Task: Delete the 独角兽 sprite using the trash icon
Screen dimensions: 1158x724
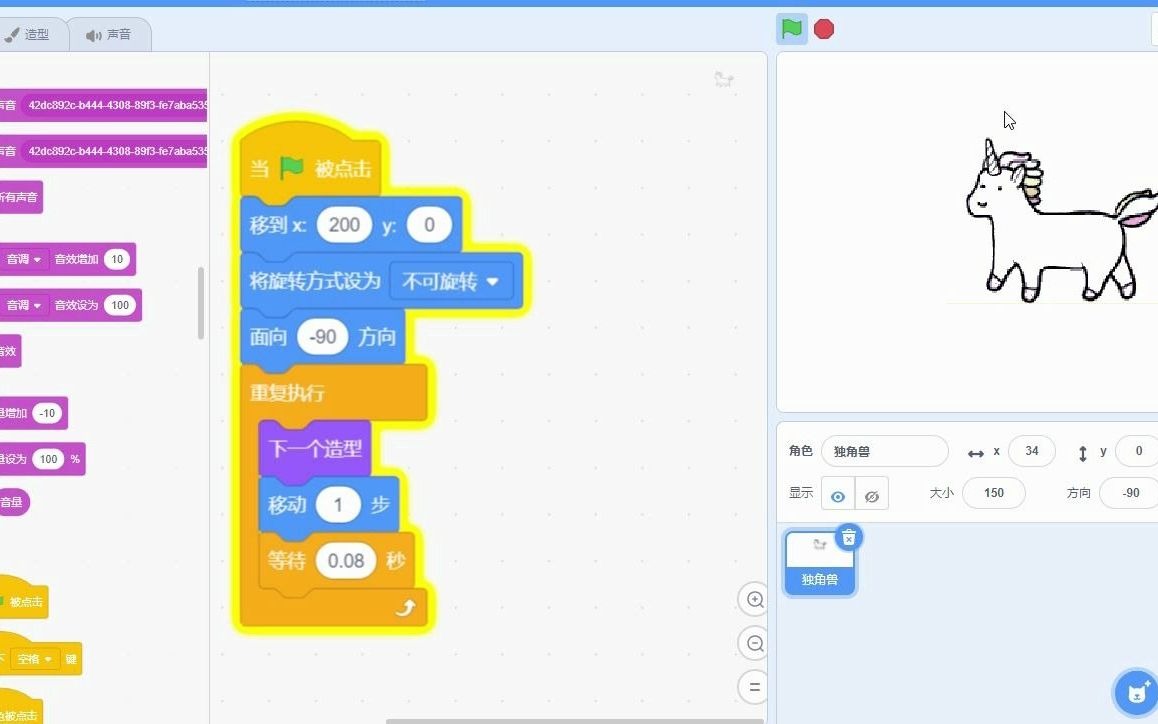Action: tap(848, 537)
